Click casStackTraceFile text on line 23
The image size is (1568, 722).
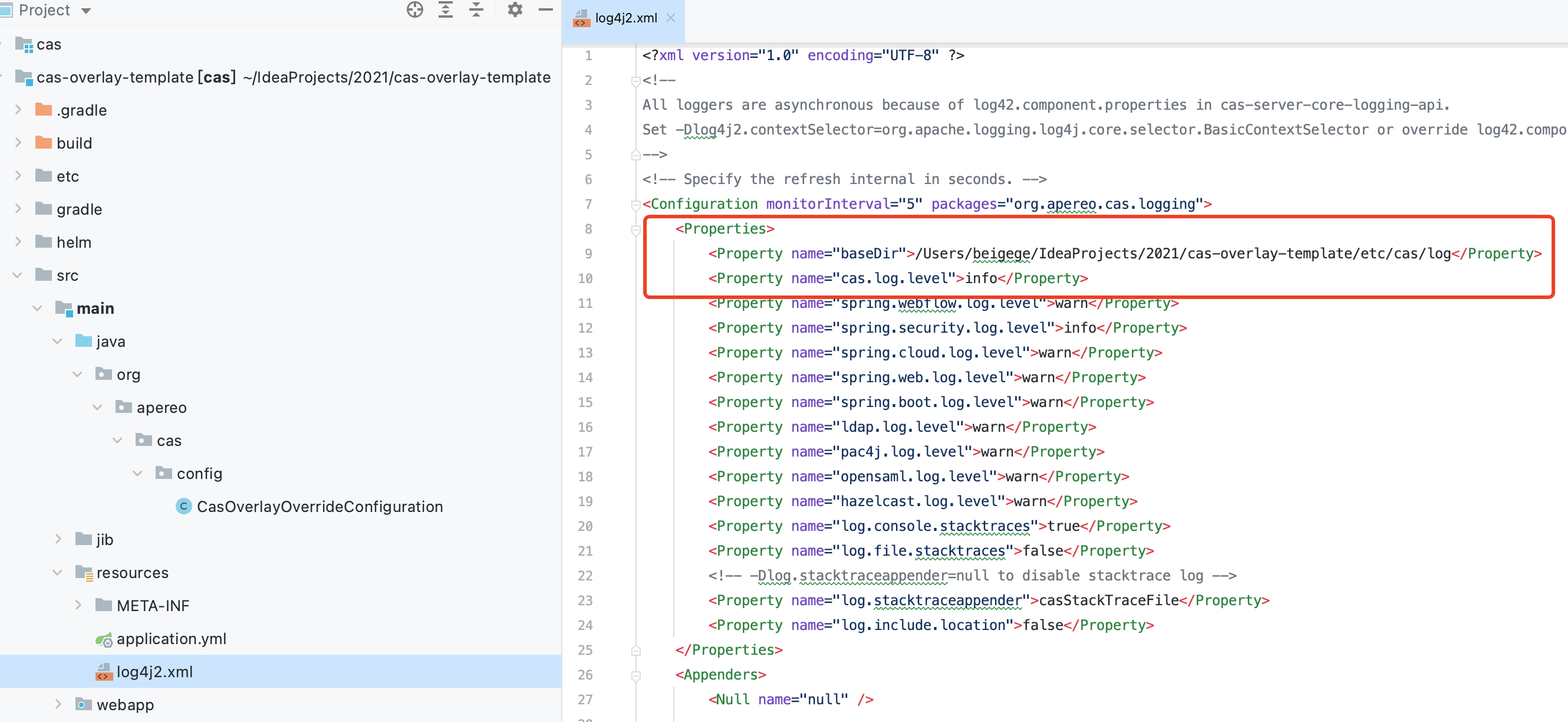point(1108,600)
